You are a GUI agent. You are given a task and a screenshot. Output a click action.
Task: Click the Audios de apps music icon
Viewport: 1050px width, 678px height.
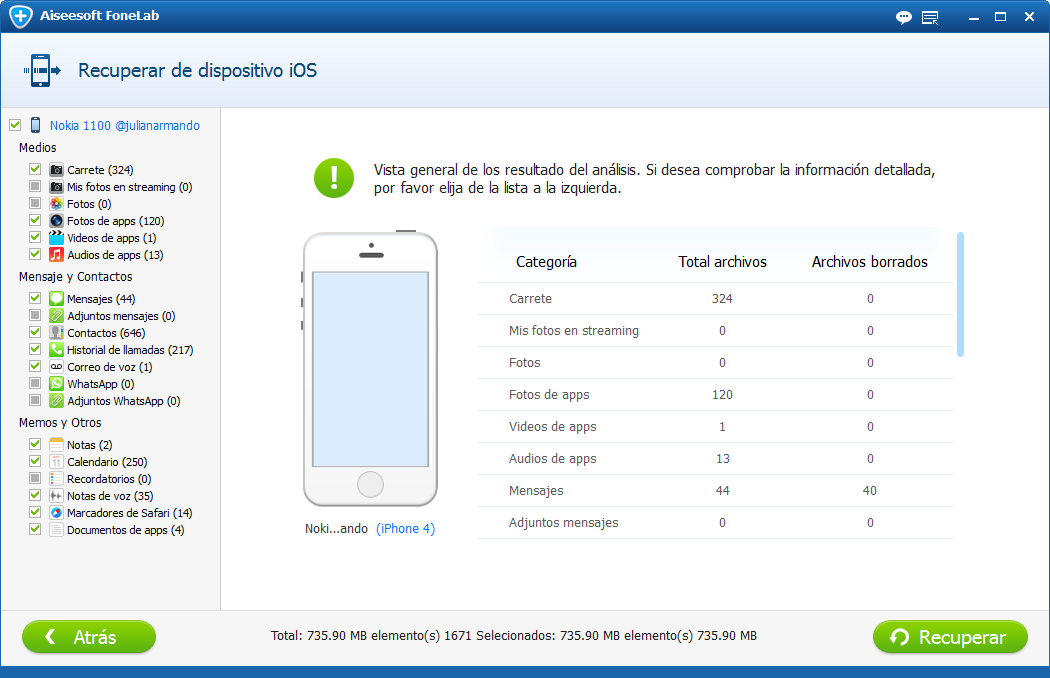(x=56, y=255)
